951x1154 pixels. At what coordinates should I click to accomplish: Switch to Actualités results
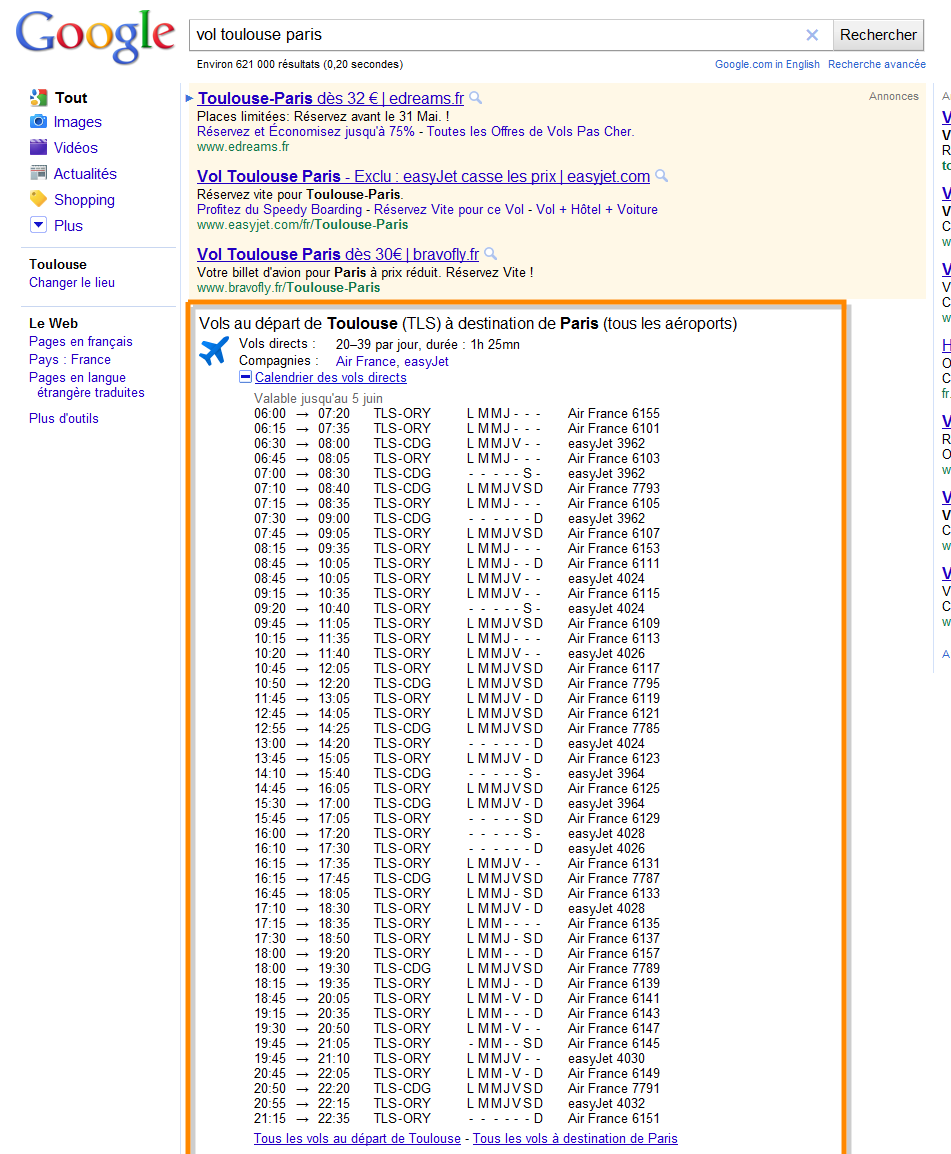click(85, 174)
